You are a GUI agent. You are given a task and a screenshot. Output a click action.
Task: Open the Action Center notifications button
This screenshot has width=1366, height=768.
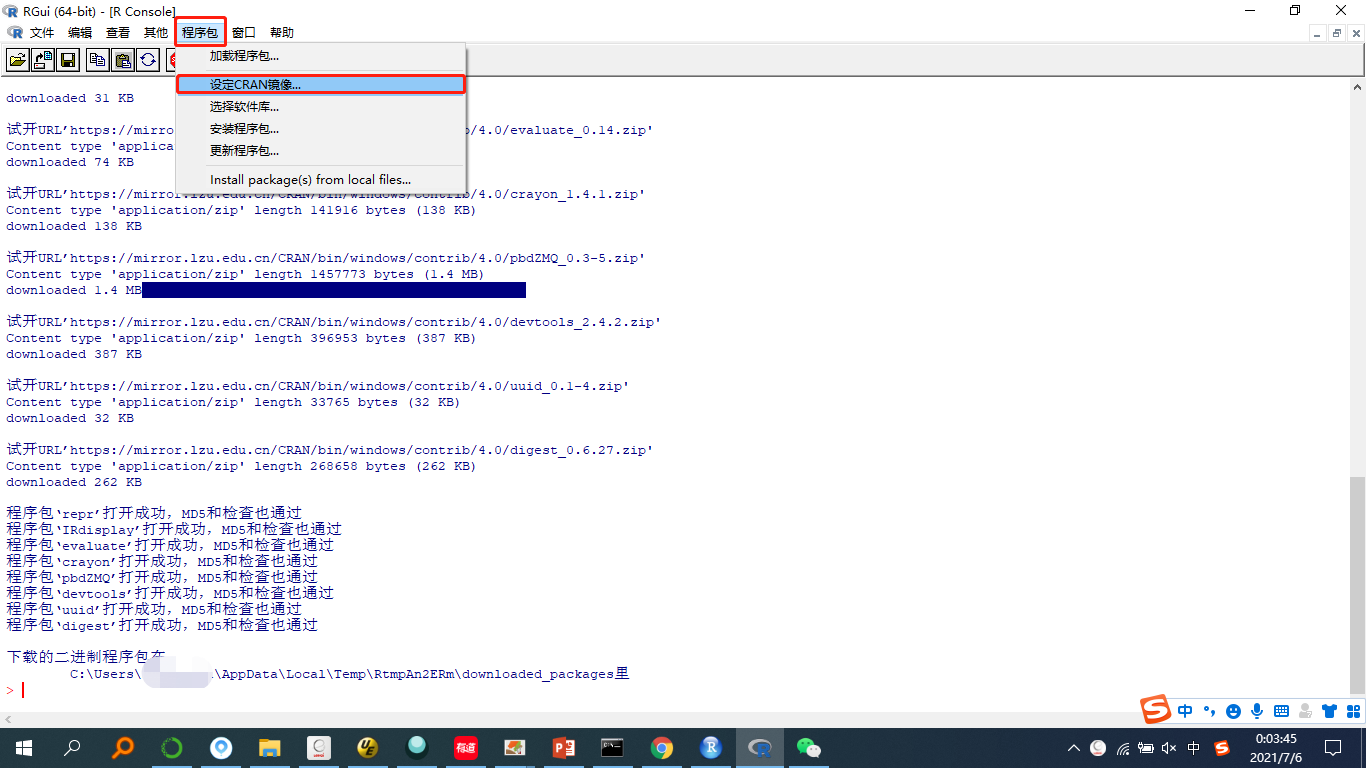(1332, 747)
